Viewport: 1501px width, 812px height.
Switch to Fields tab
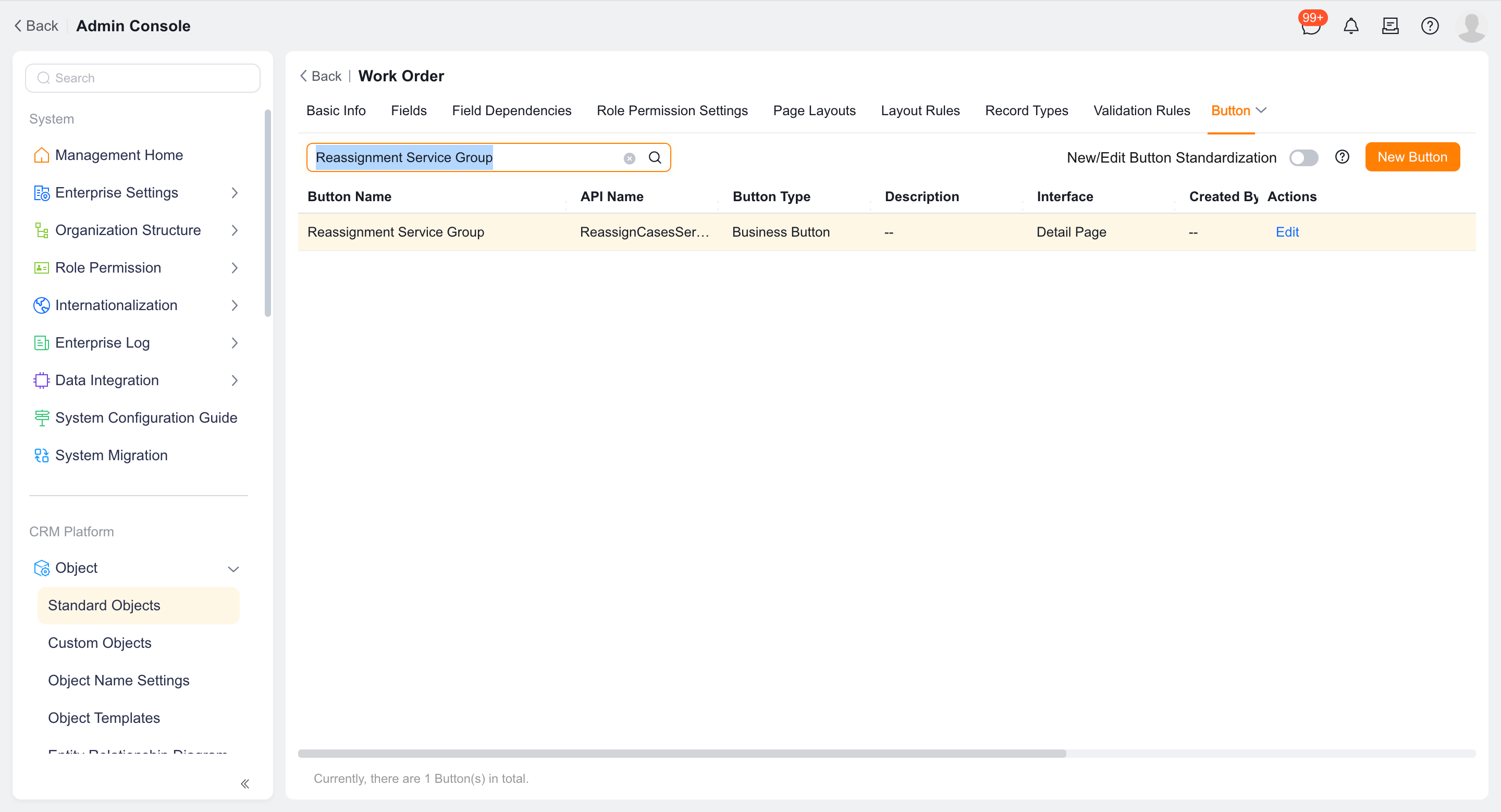(x=409, y=110)
